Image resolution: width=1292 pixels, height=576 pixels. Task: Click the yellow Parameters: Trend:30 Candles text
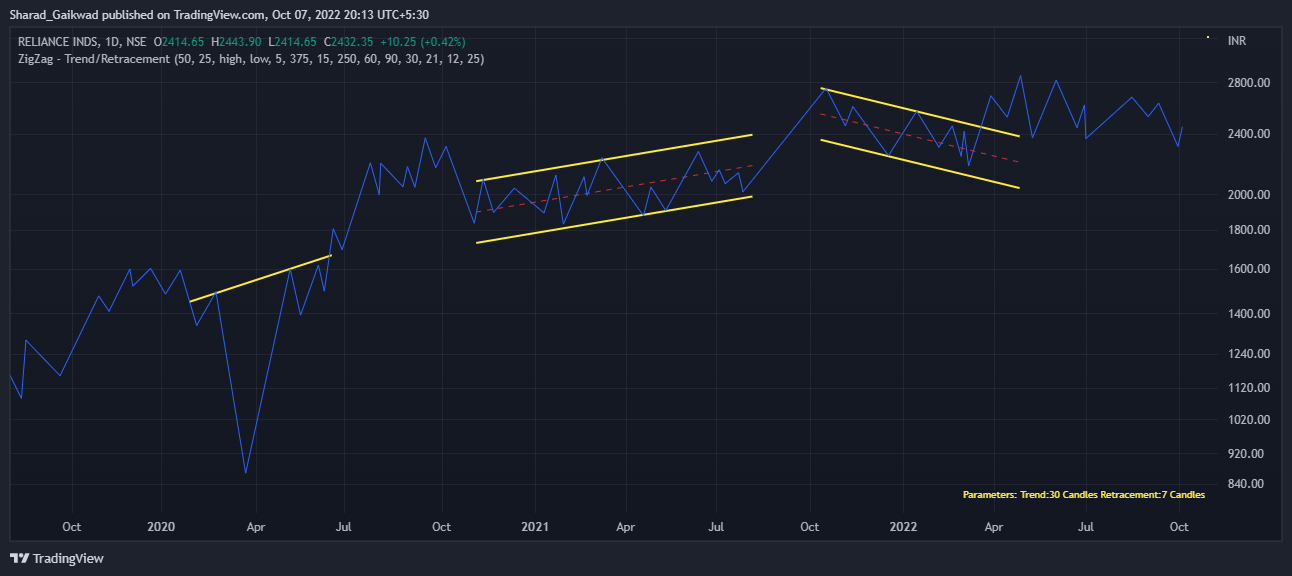pyautogui.click(x=1084, y=495)
